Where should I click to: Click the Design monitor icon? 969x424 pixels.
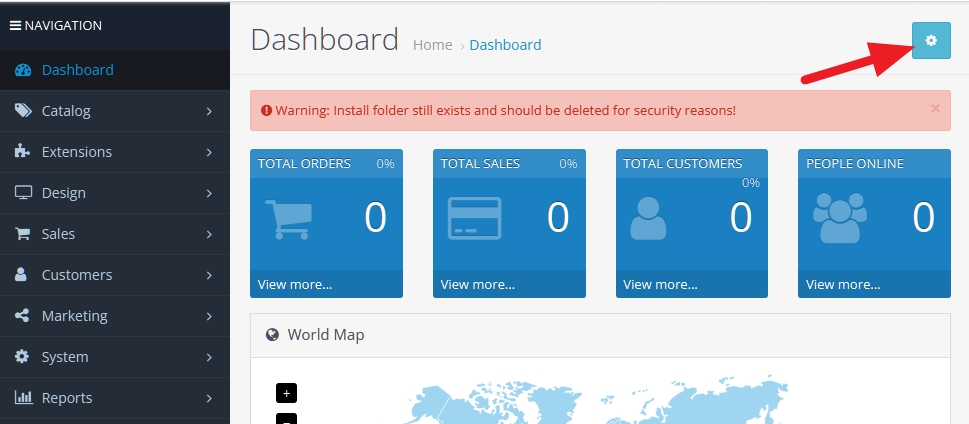pos(23,192)
